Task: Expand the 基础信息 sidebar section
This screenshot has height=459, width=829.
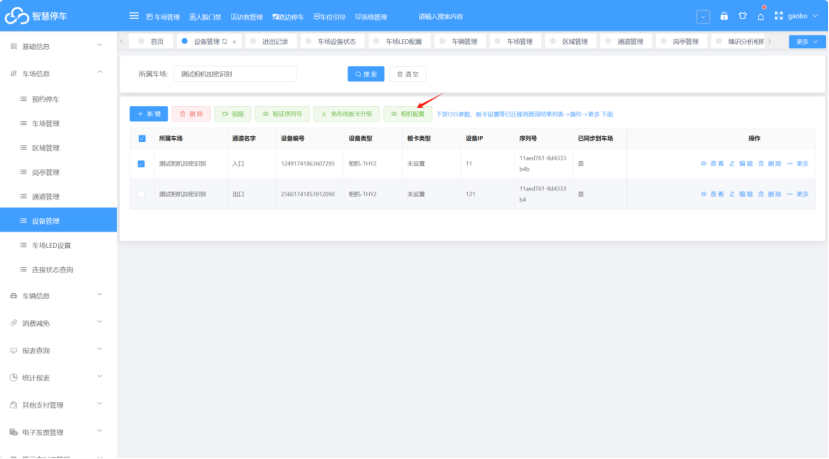Action: [x=58, y=46]
